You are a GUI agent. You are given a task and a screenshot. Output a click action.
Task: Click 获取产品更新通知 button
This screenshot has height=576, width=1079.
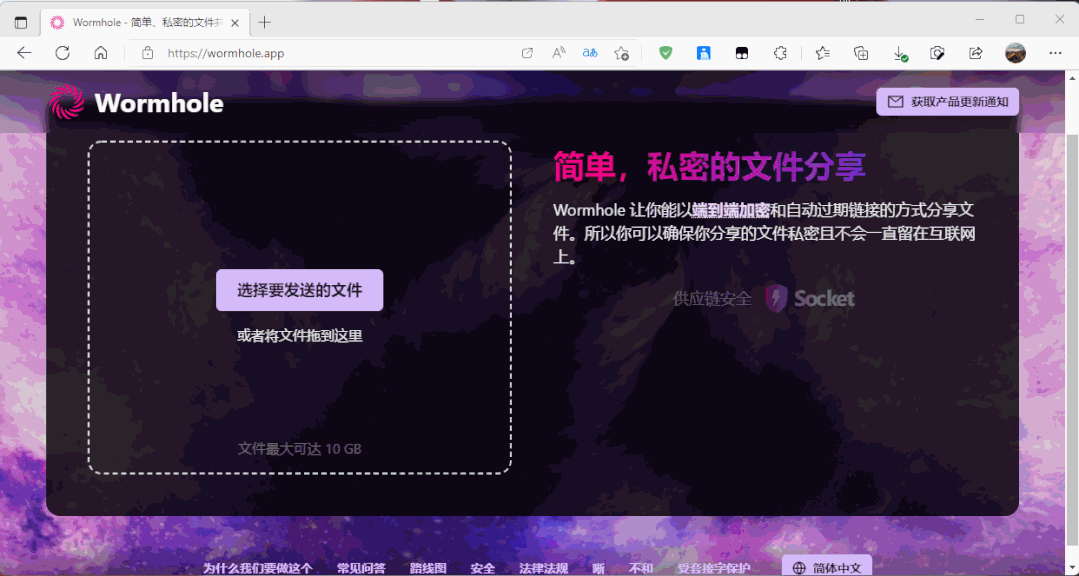point(947,102)
